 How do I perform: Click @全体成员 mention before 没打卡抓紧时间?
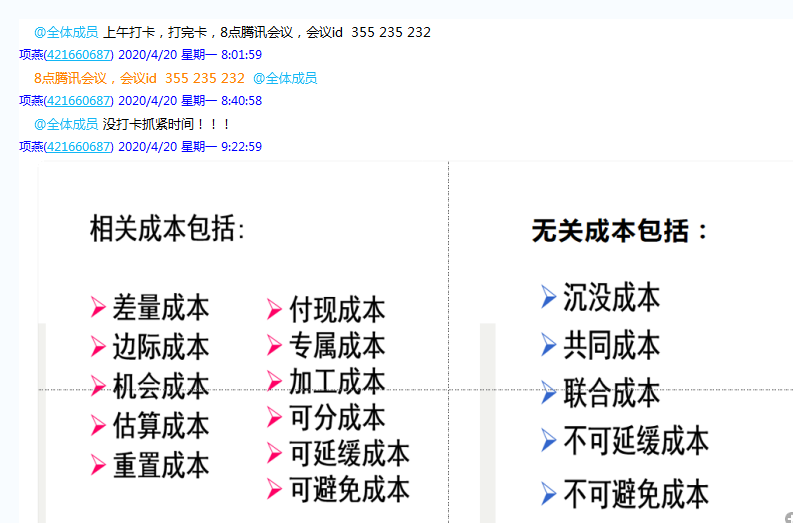[66, 124]
